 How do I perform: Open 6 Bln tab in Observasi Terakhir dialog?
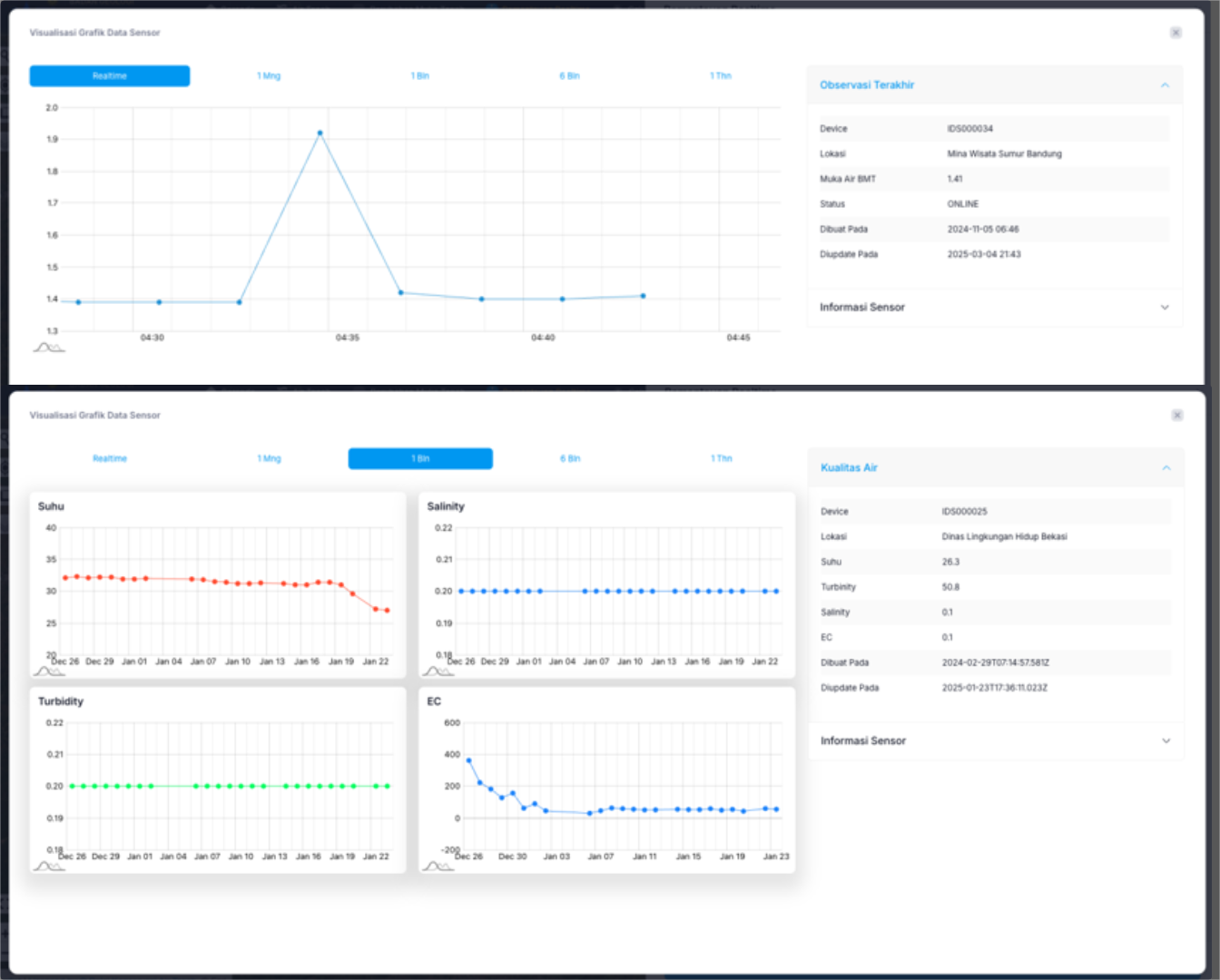point(569,76)
